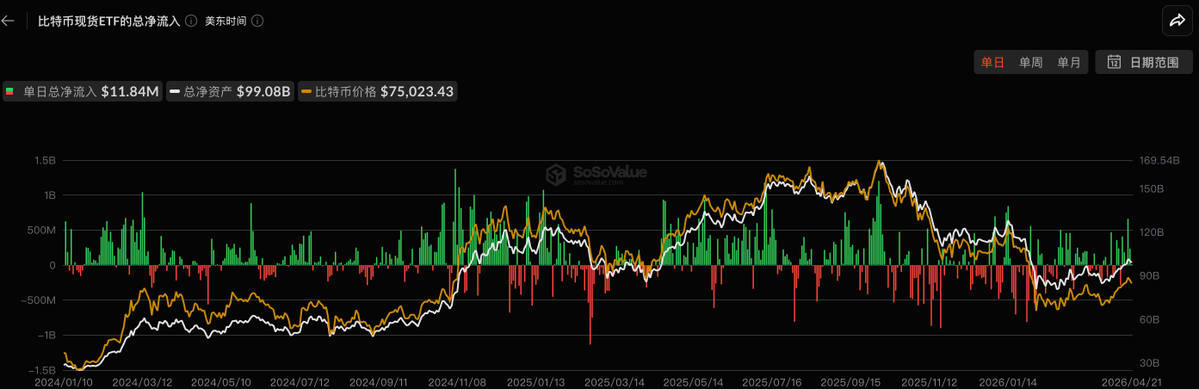The width and height of the screenshot is (1199, 389).
Task: Click calendar icon in 日期范围 button
Action: [x=1115, y=63]
